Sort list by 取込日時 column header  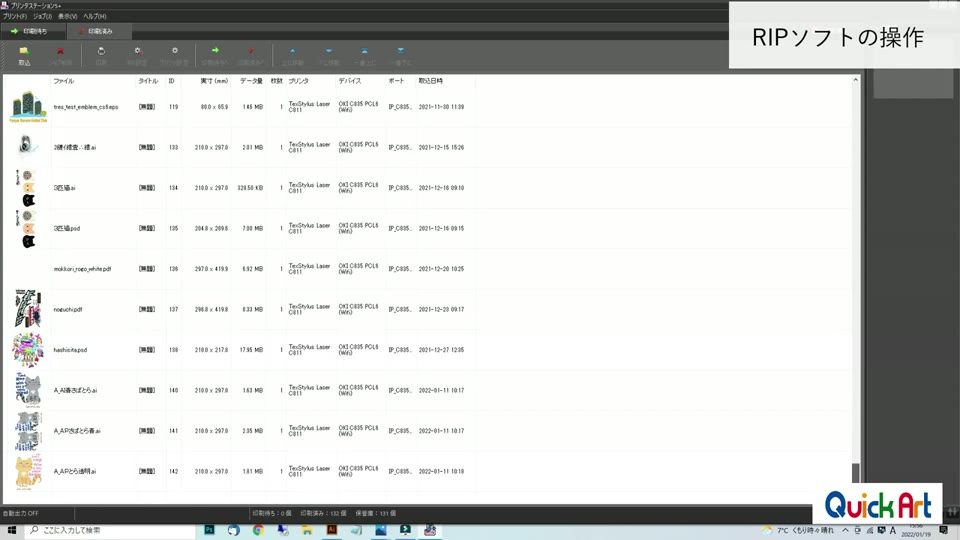tap(430, 81)
